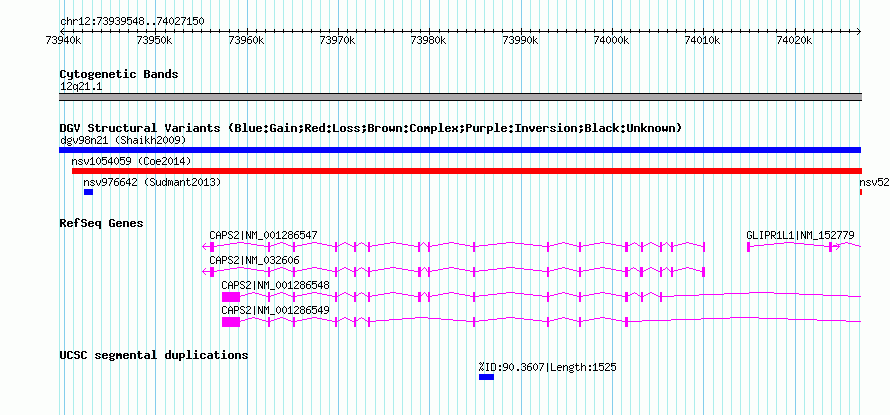Image resolution: width=890 pixels, height=415 pixels.
Task: Click the left arrow end of CAPS2 NM_001286547
Action: pos(205,246)
